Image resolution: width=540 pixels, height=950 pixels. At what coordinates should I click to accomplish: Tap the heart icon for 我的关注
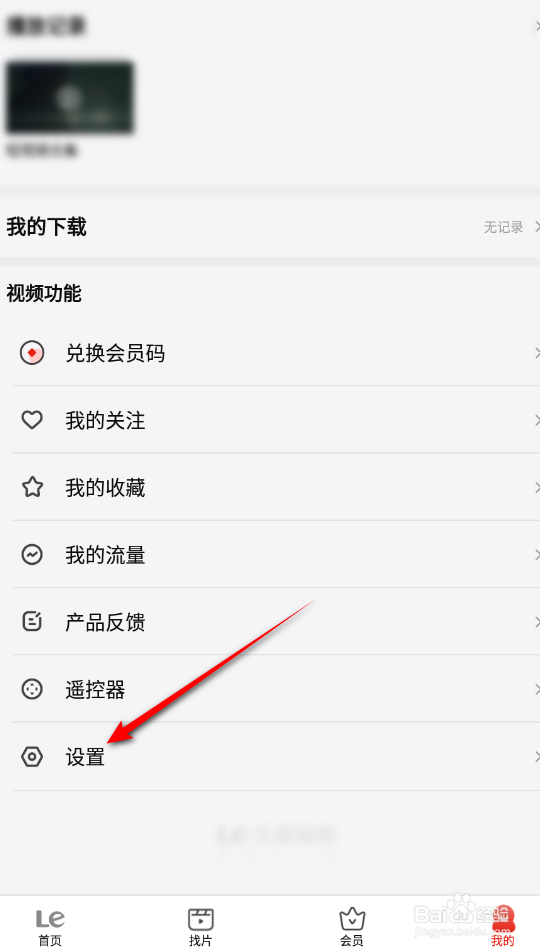[32, 420]
